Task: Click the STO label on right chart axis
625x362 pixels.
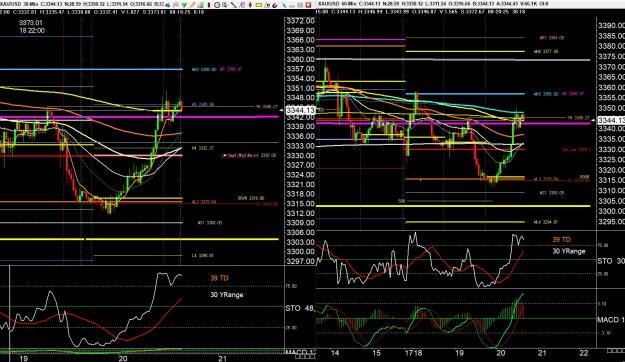Action: pos(611,261)
